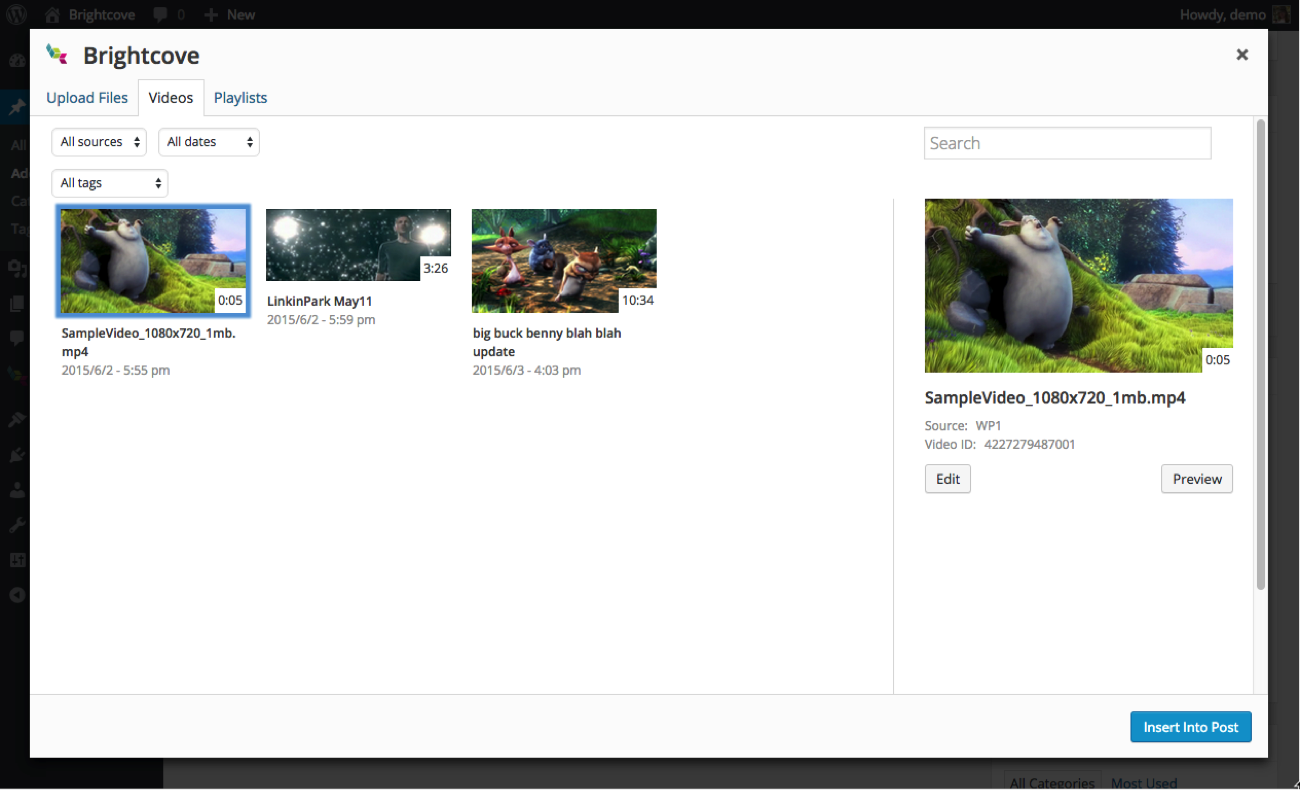Open Settings icon in background WordPress sidebar
Screen dimensions: 1300x790
(17, 560)
